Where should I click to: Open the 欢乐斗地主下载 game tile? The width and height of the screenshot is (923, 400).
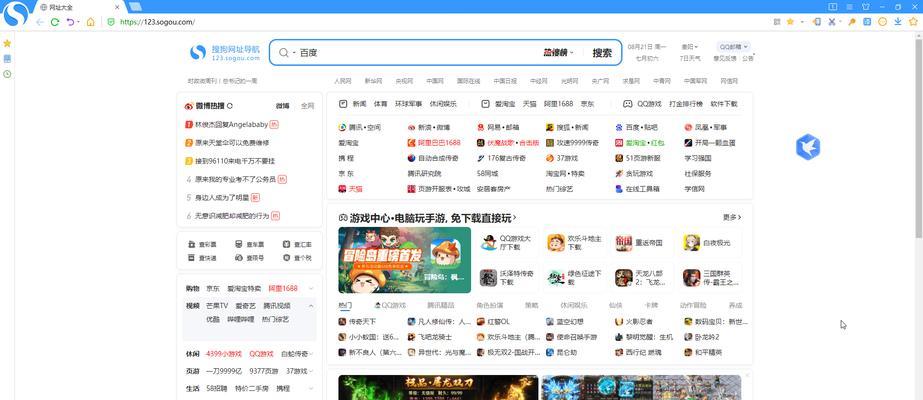[575, 242]
